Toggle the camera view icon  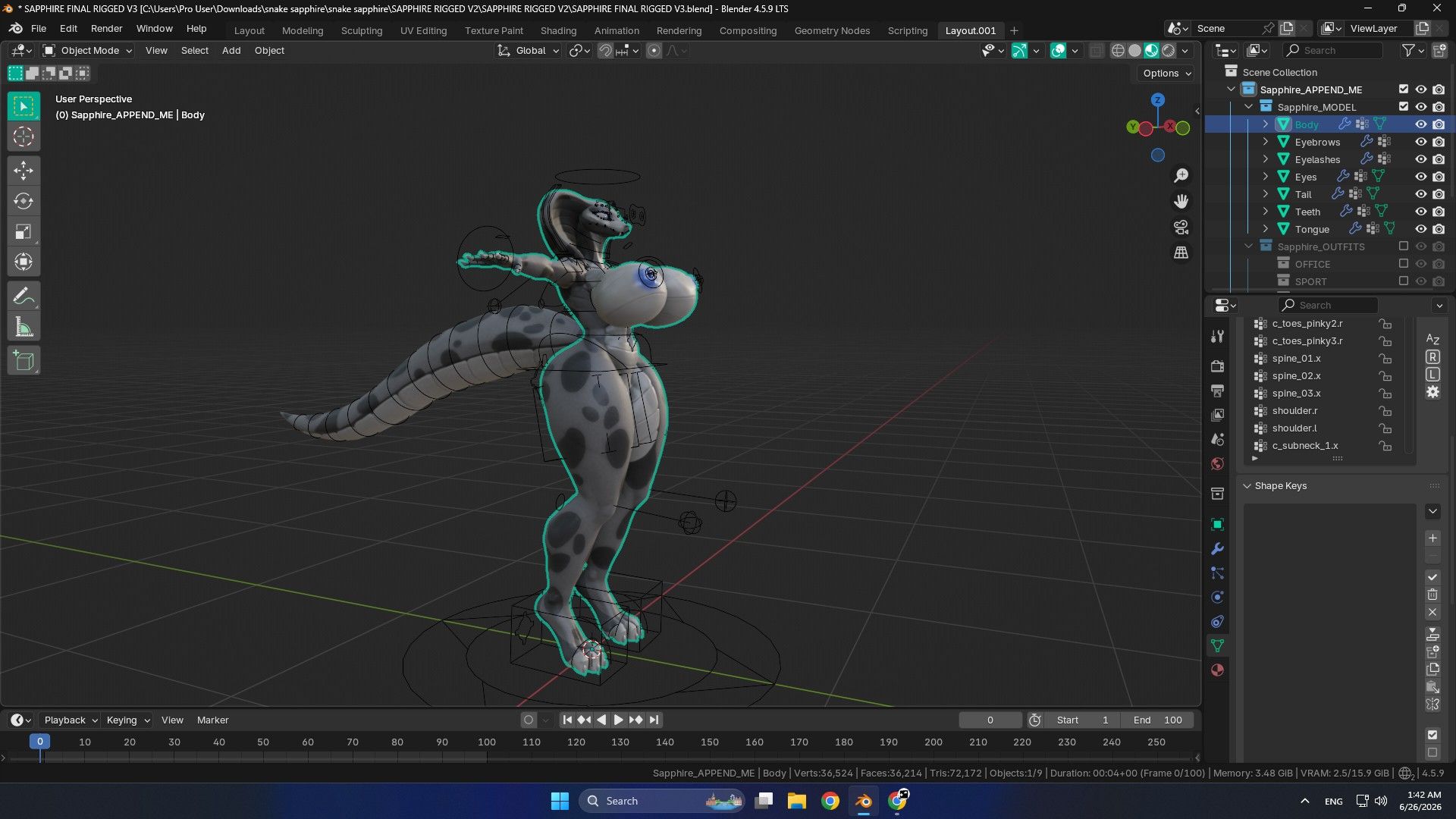pyautogui.click(x=1181, y=227)
